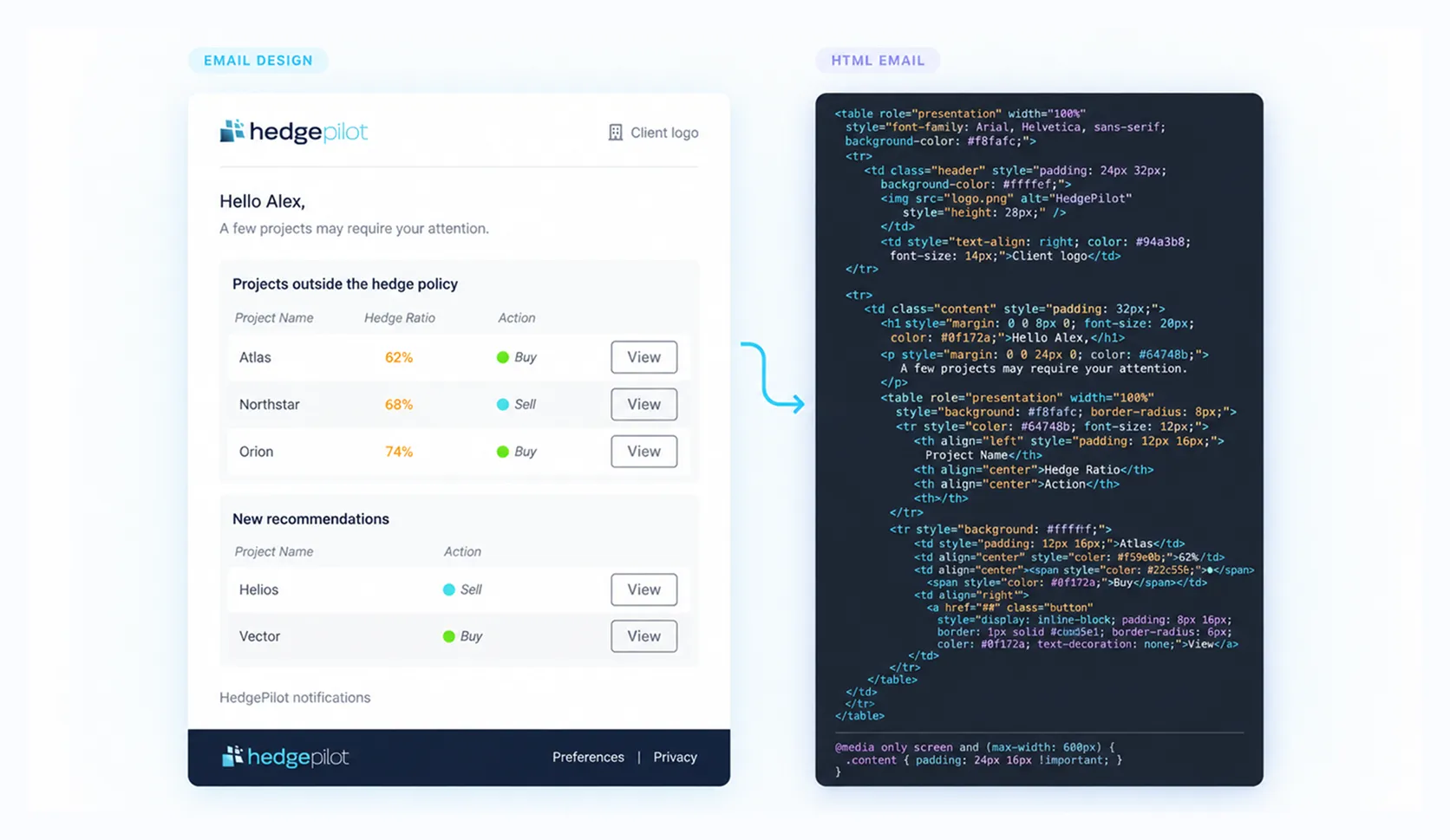Click the 68% hedge ratio value
Screen dimensions: 1450x840
(x=399, y=404)
